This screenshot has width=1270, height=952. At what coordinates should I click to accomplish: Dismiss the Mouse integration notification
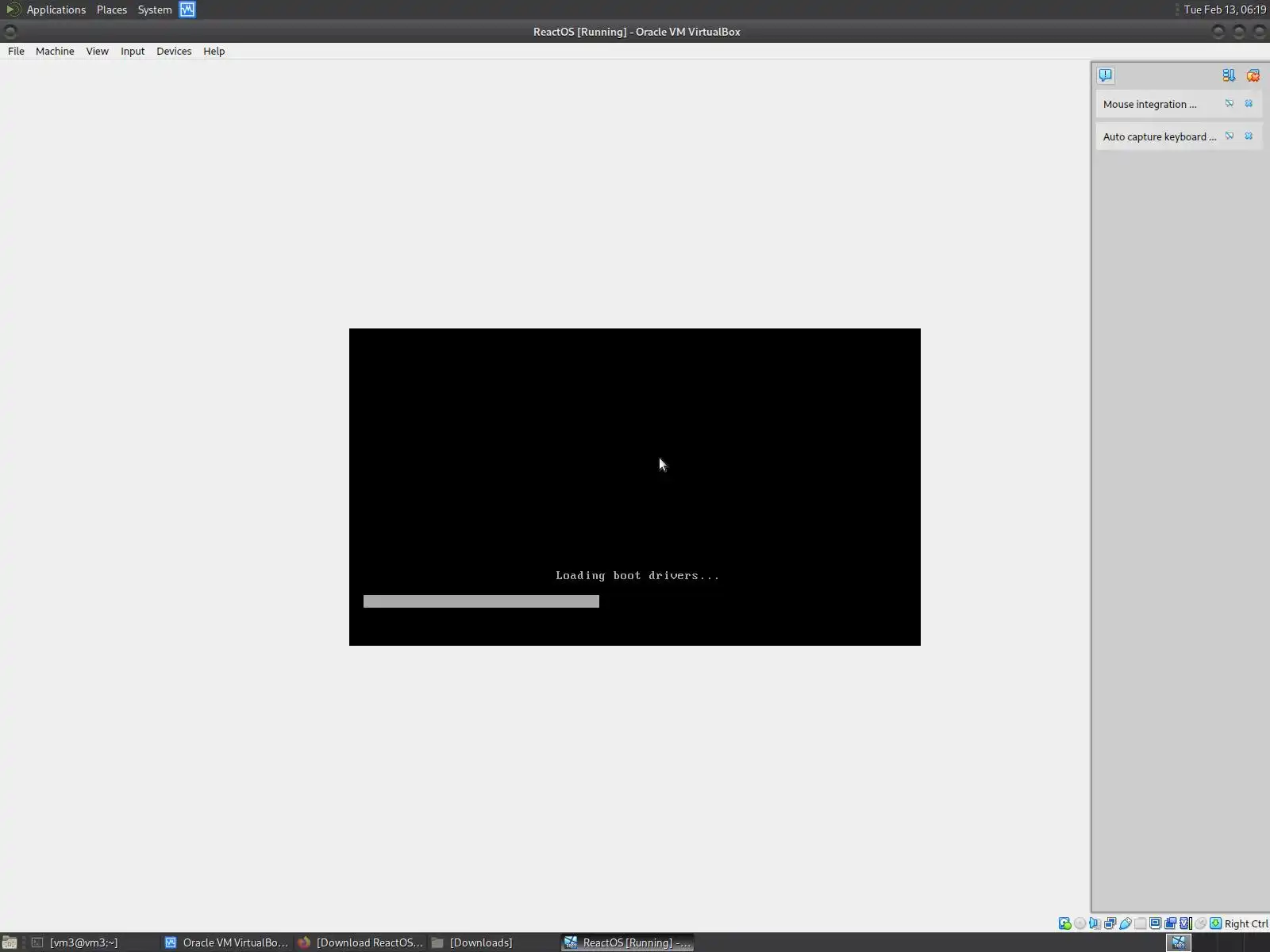tap(1249, 104)
